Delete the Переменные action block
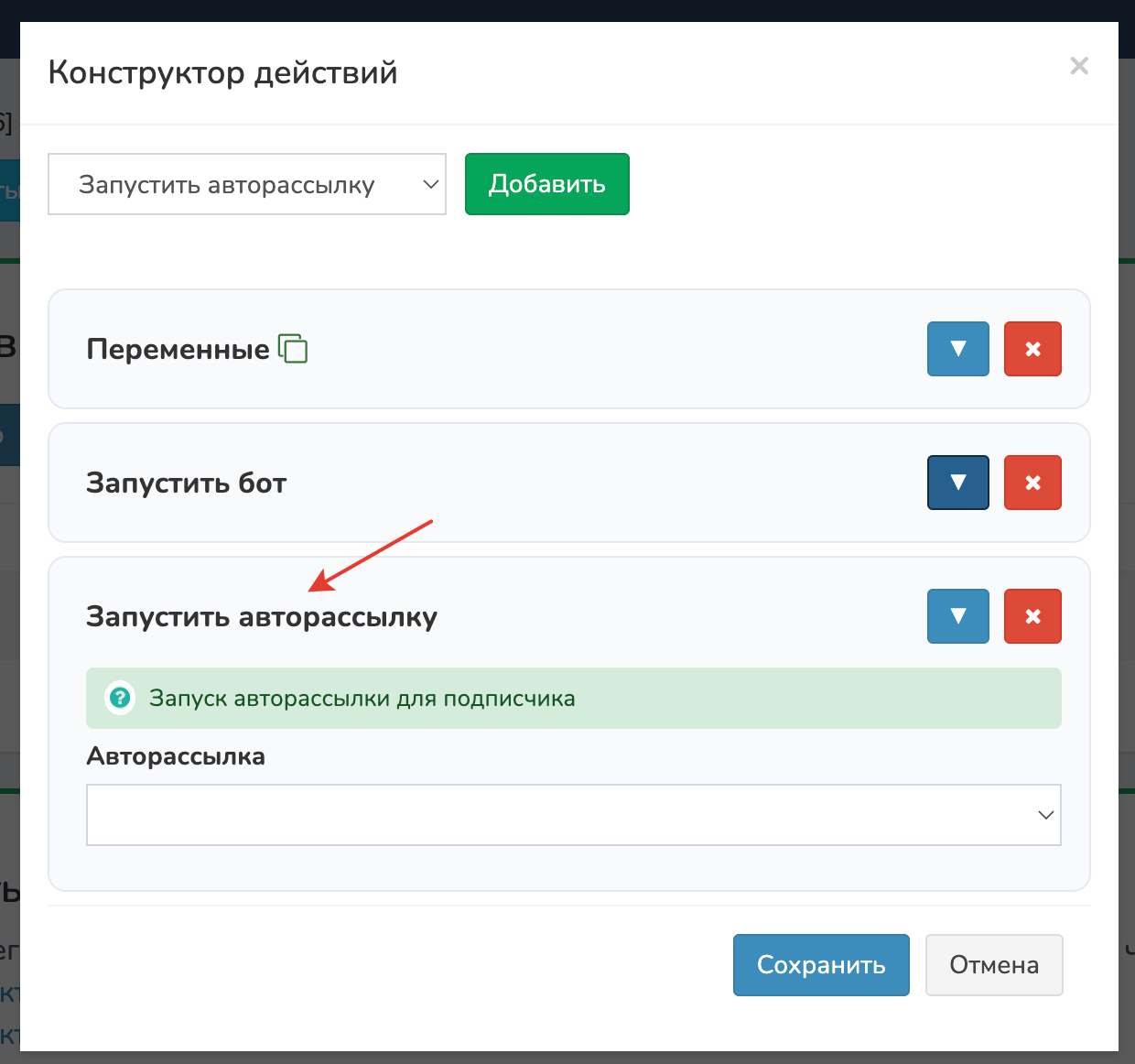This screenshot has width=1135, height=1064. (x=1032, y=349)
